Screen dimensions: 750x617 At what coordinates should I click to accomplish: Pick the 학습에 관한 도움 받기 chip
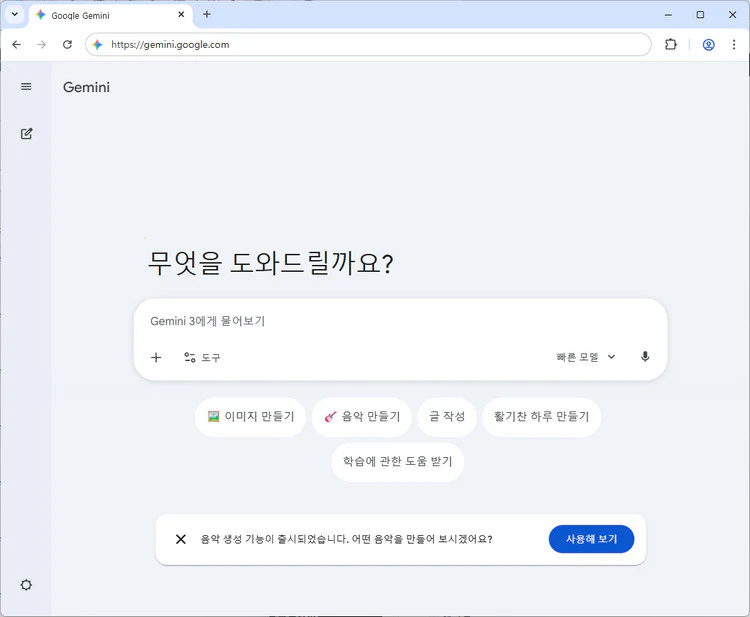click(397, 462)
